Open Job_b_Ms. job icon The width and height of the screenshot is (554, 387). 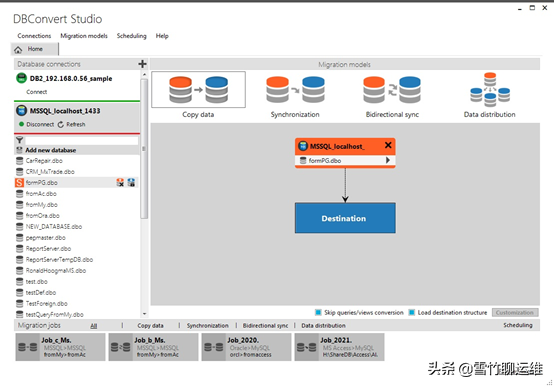tap(120, 347)
